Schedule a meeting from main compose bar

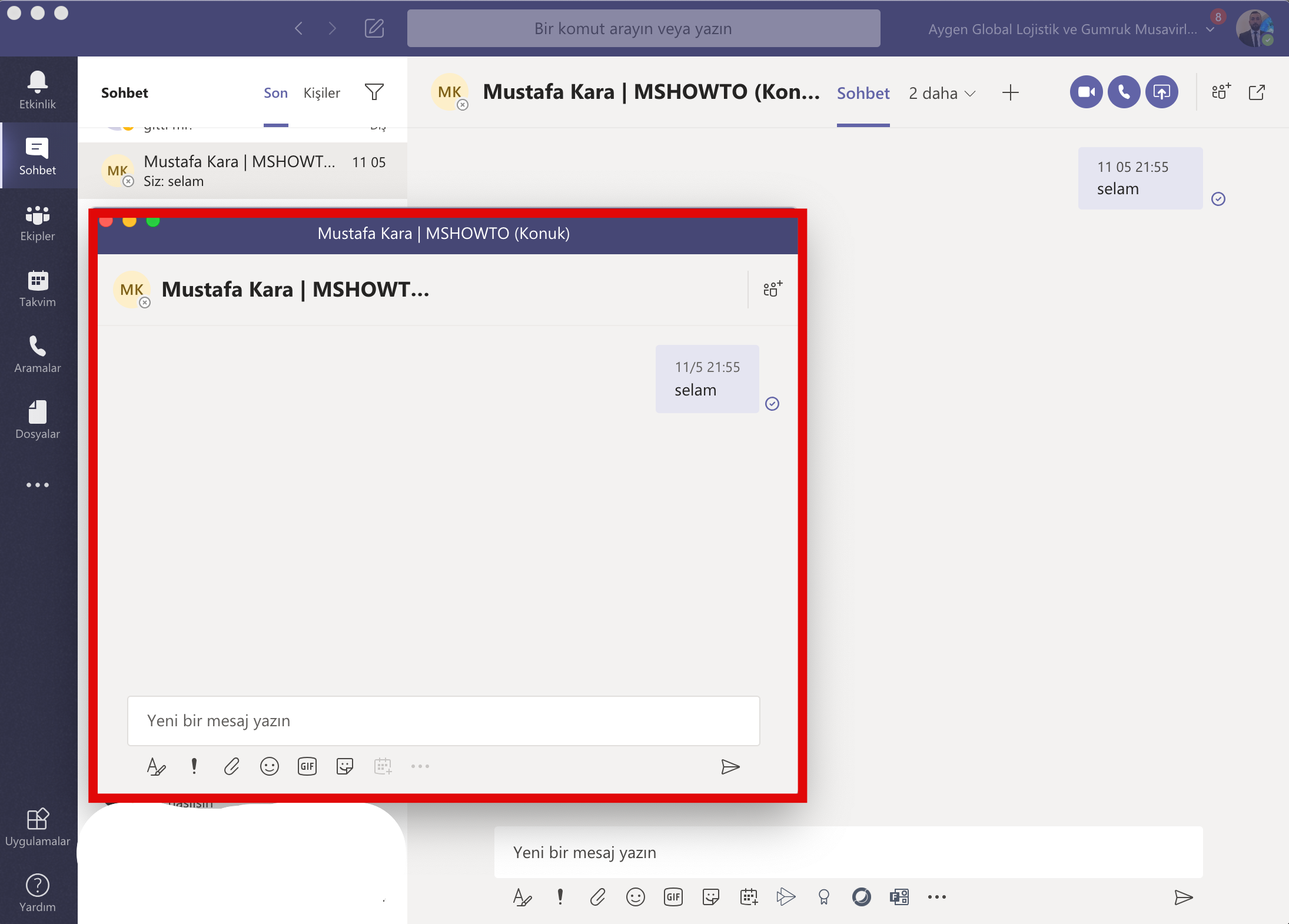coord(749,897)
